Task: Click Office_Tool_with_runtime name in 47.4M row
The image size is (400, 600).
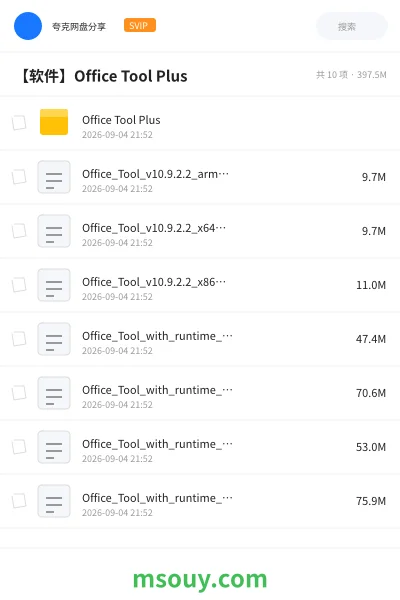Action: point(157,336)
